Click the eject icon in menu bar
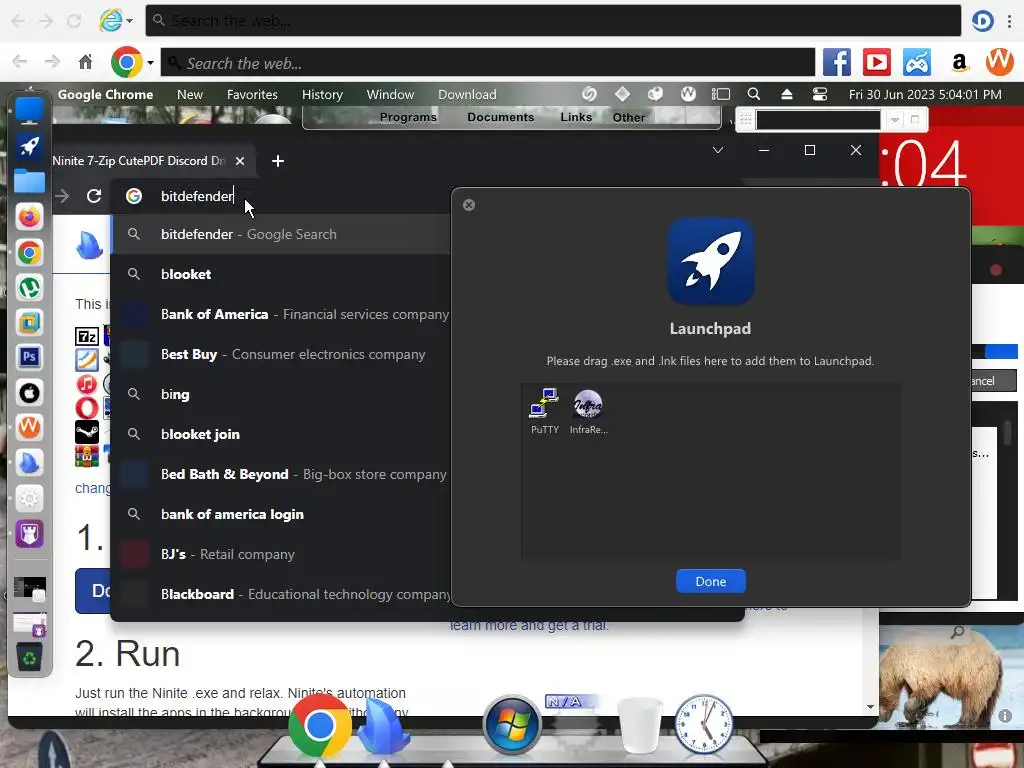The width and height of the screenshot is (1024, 768). 787,94
